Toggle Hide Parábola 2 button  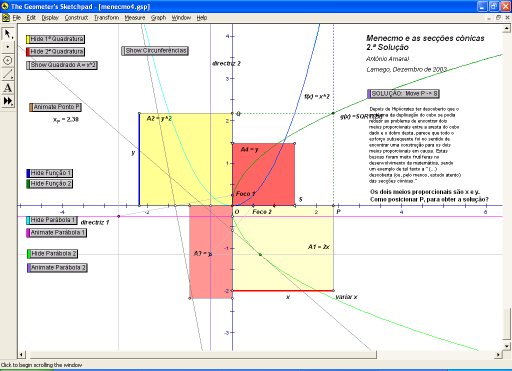click(x=52, y=254)
